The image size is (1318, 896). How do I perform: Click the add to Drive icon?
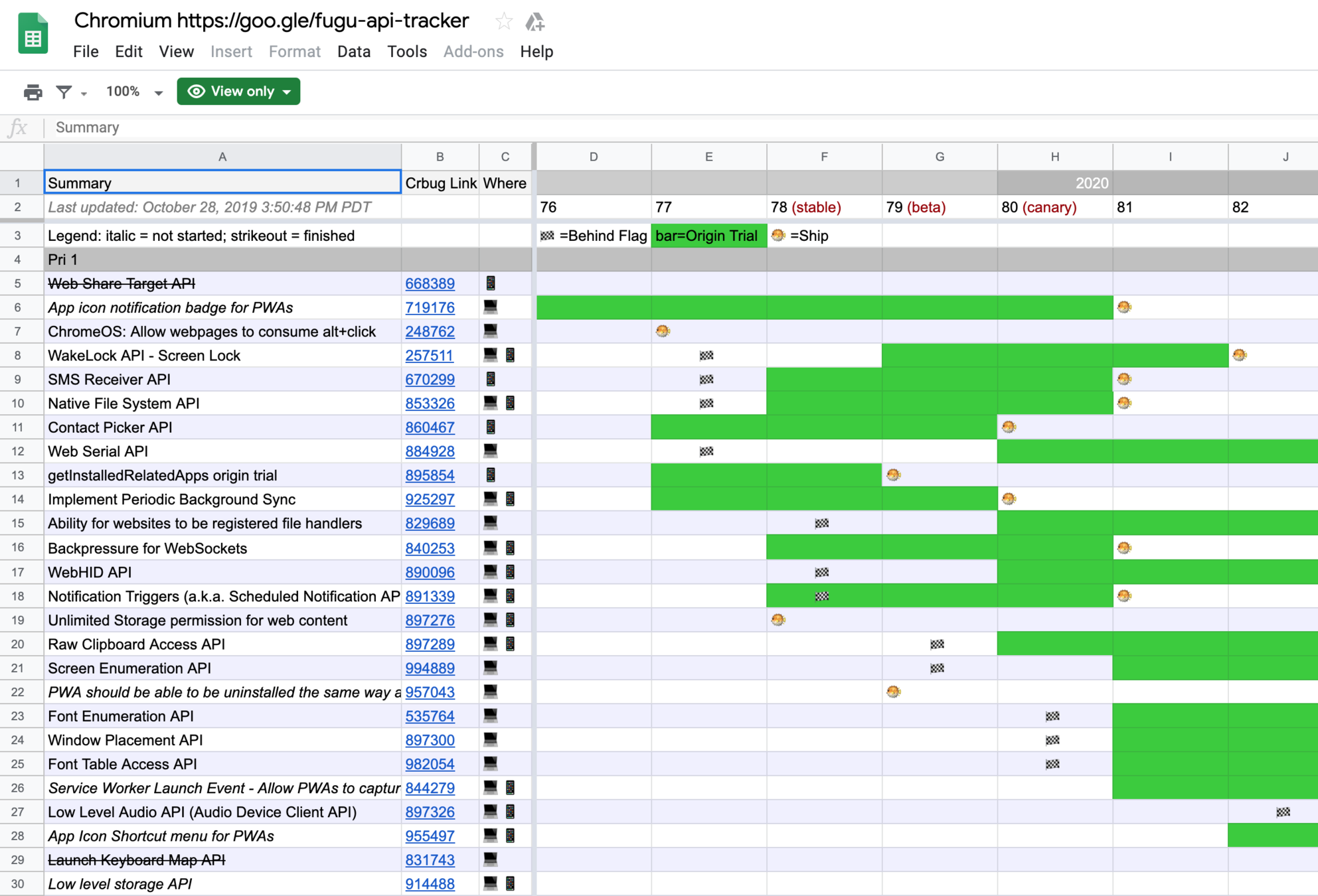[535, 22]
